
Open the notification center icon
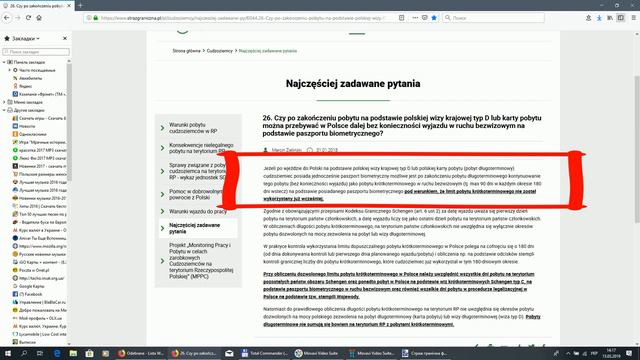[x=629, y=353]
